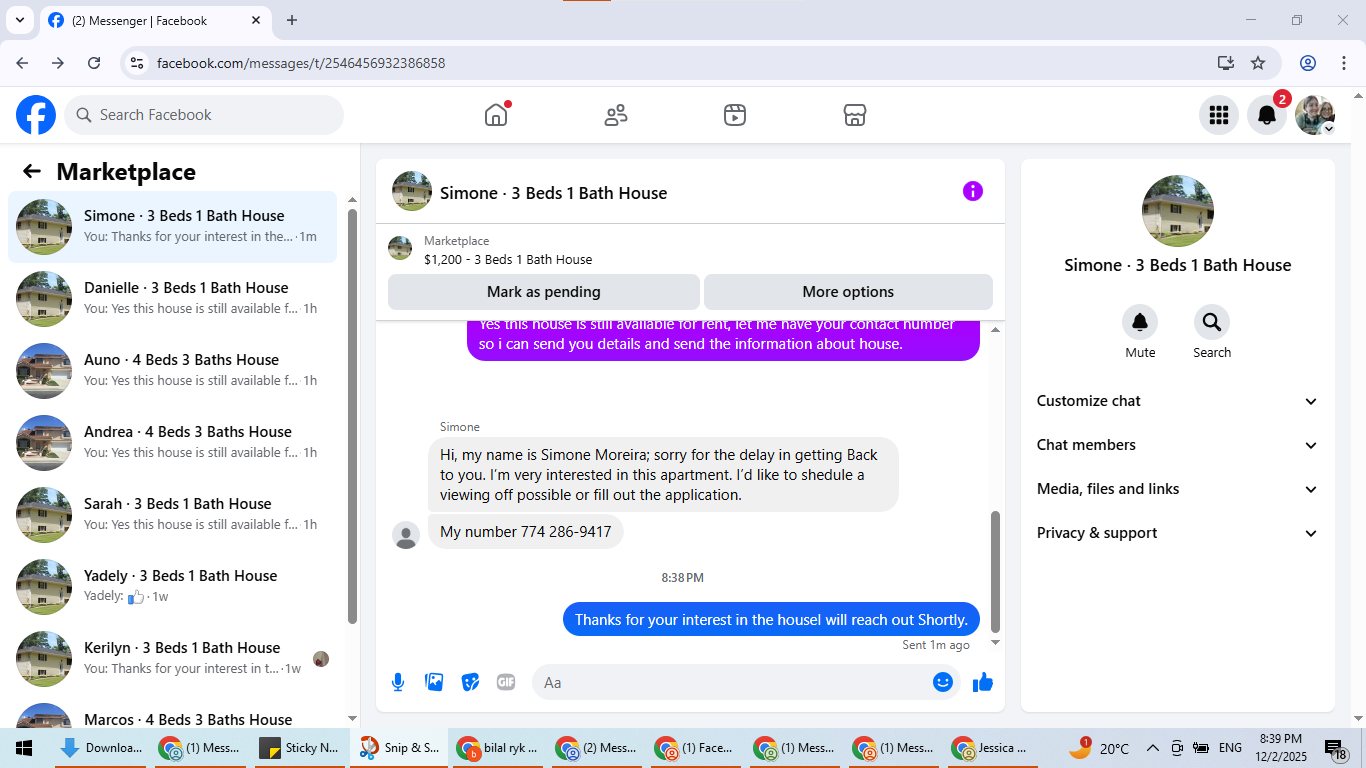Open Friends icon in top navigation
The width and height of the screenshot is (1366, 768).
pos(616,115)
